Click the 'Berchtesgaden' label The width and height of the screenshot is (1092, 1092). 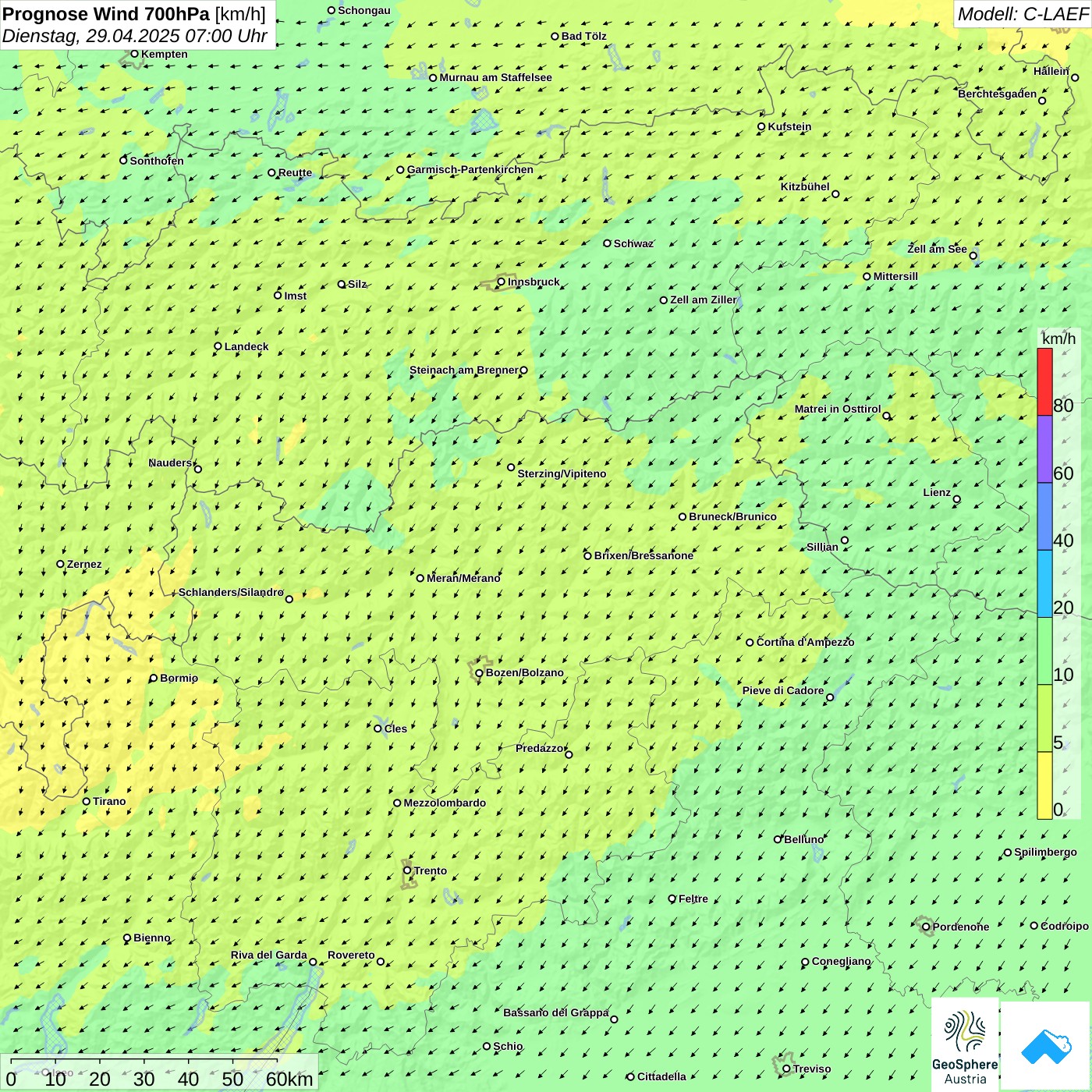998,94
